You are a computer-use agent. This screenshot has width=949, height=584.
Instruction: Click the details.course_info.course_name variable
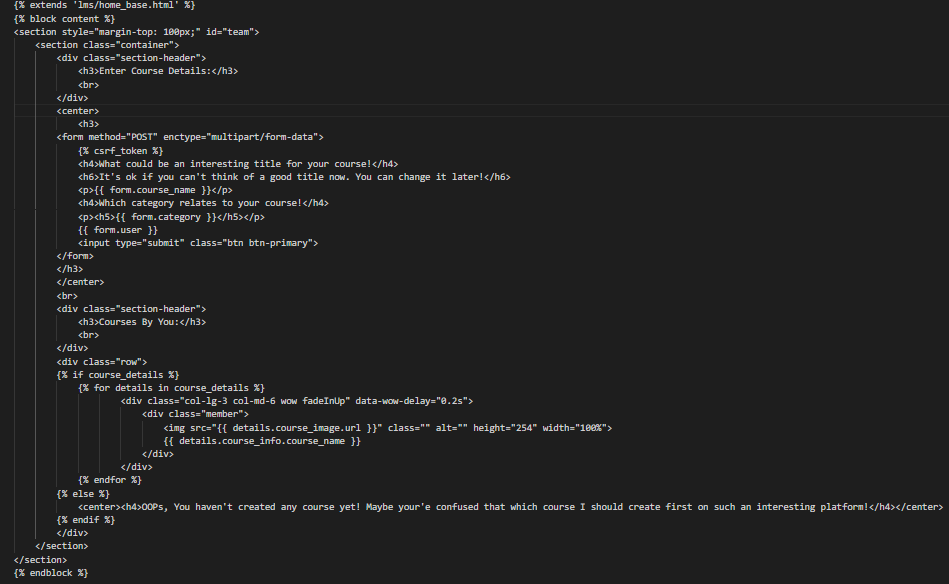tap(261, 441)
